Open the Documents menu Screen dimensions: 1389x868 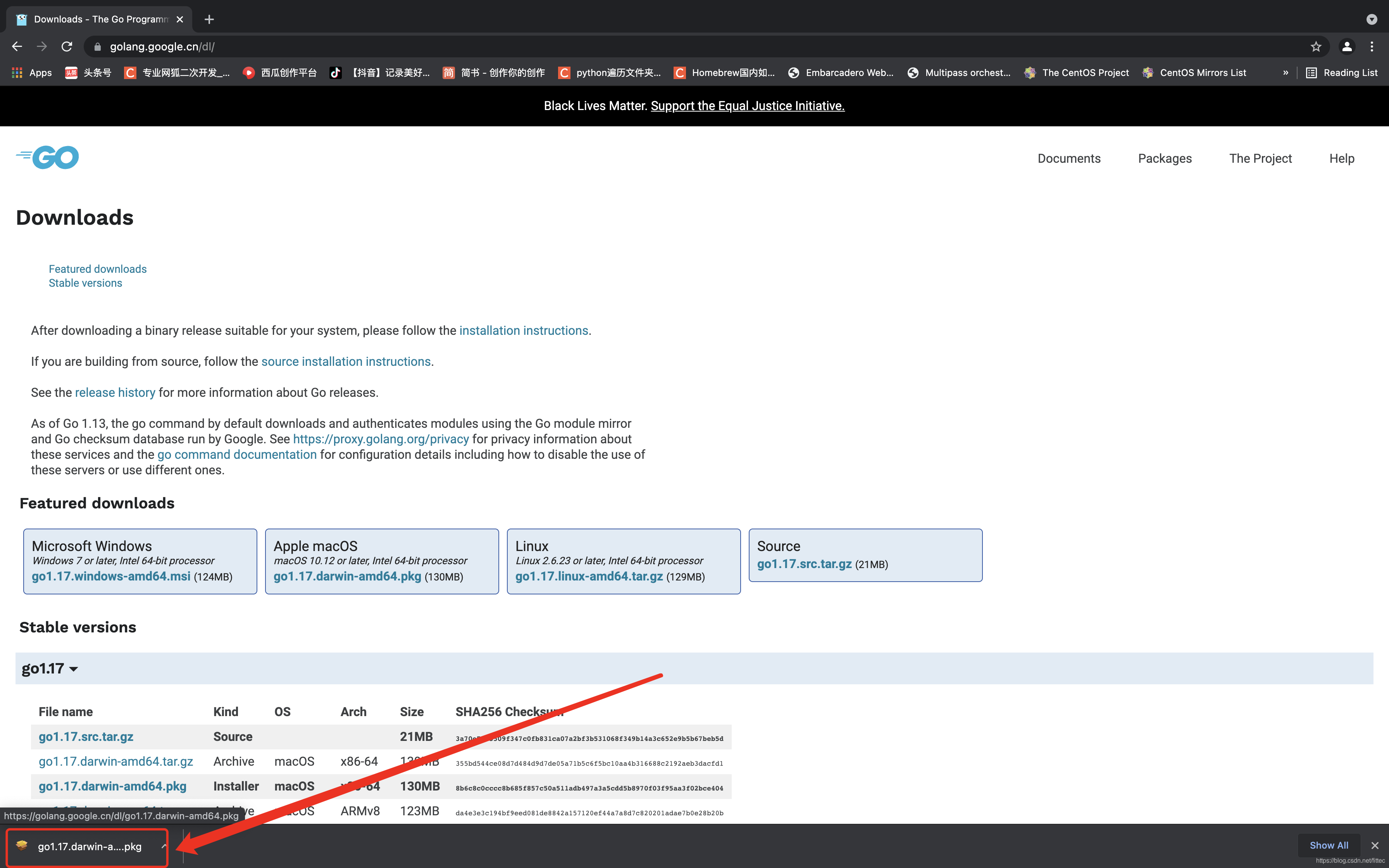[x=1069, y=158]
